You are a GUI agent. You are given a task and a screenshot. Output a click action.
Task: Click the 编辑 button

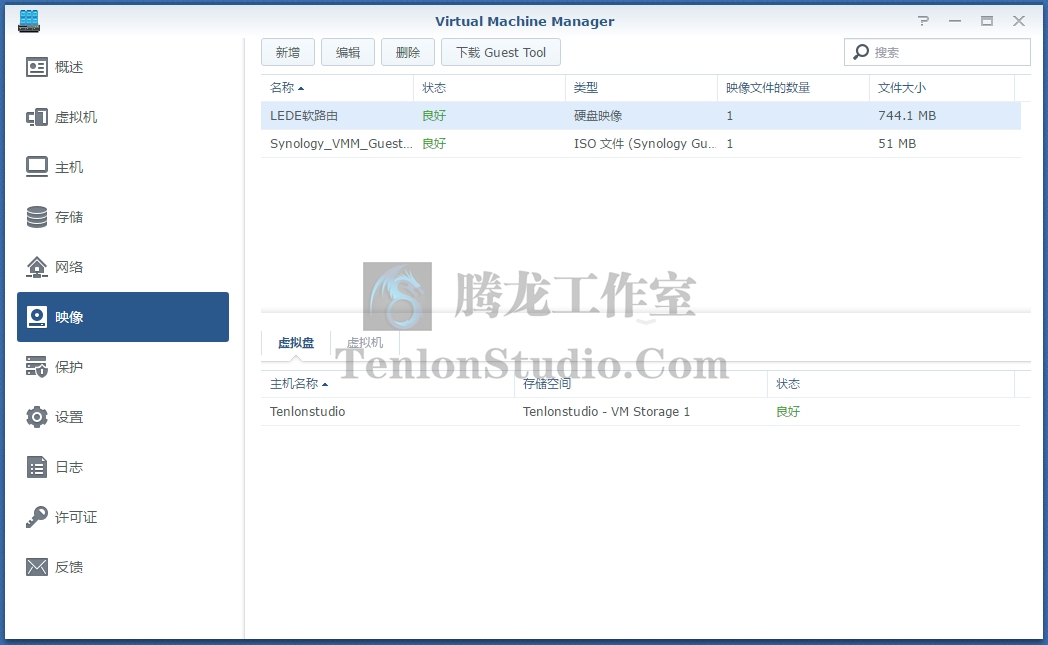click(348, 52)
